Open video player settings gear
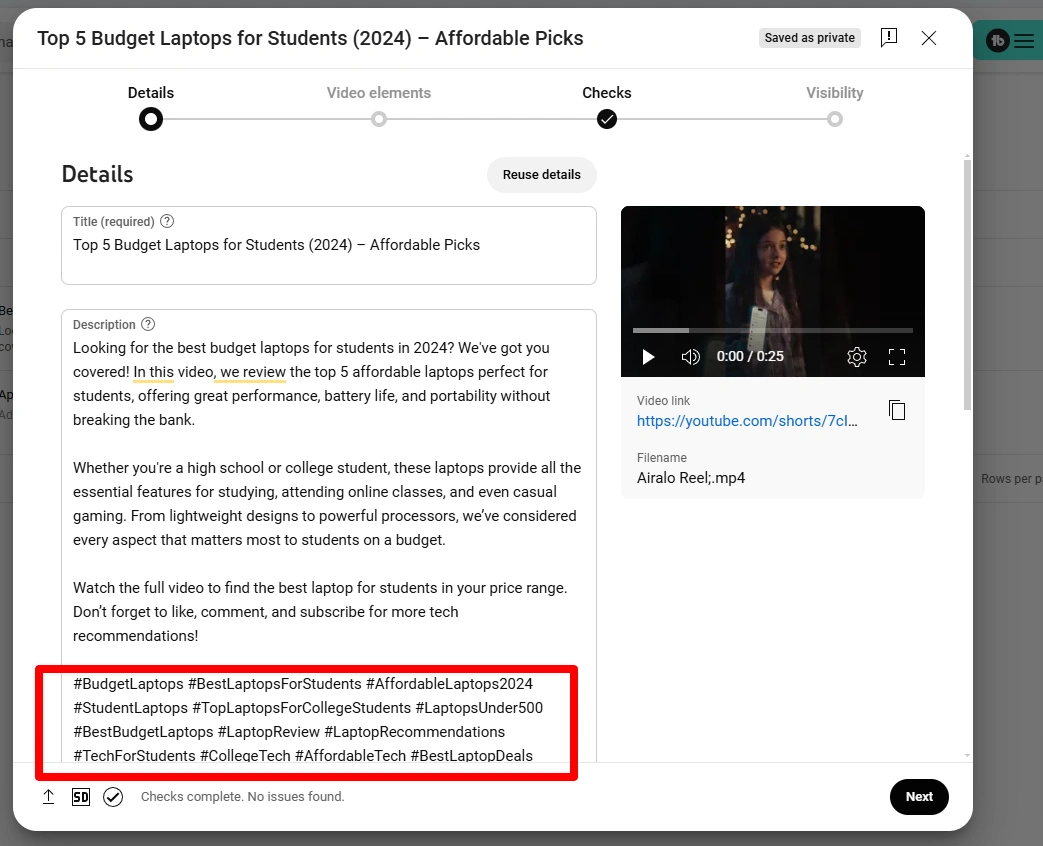The height and width of the screenshot is (846, 1043). [x=857, y=357]
